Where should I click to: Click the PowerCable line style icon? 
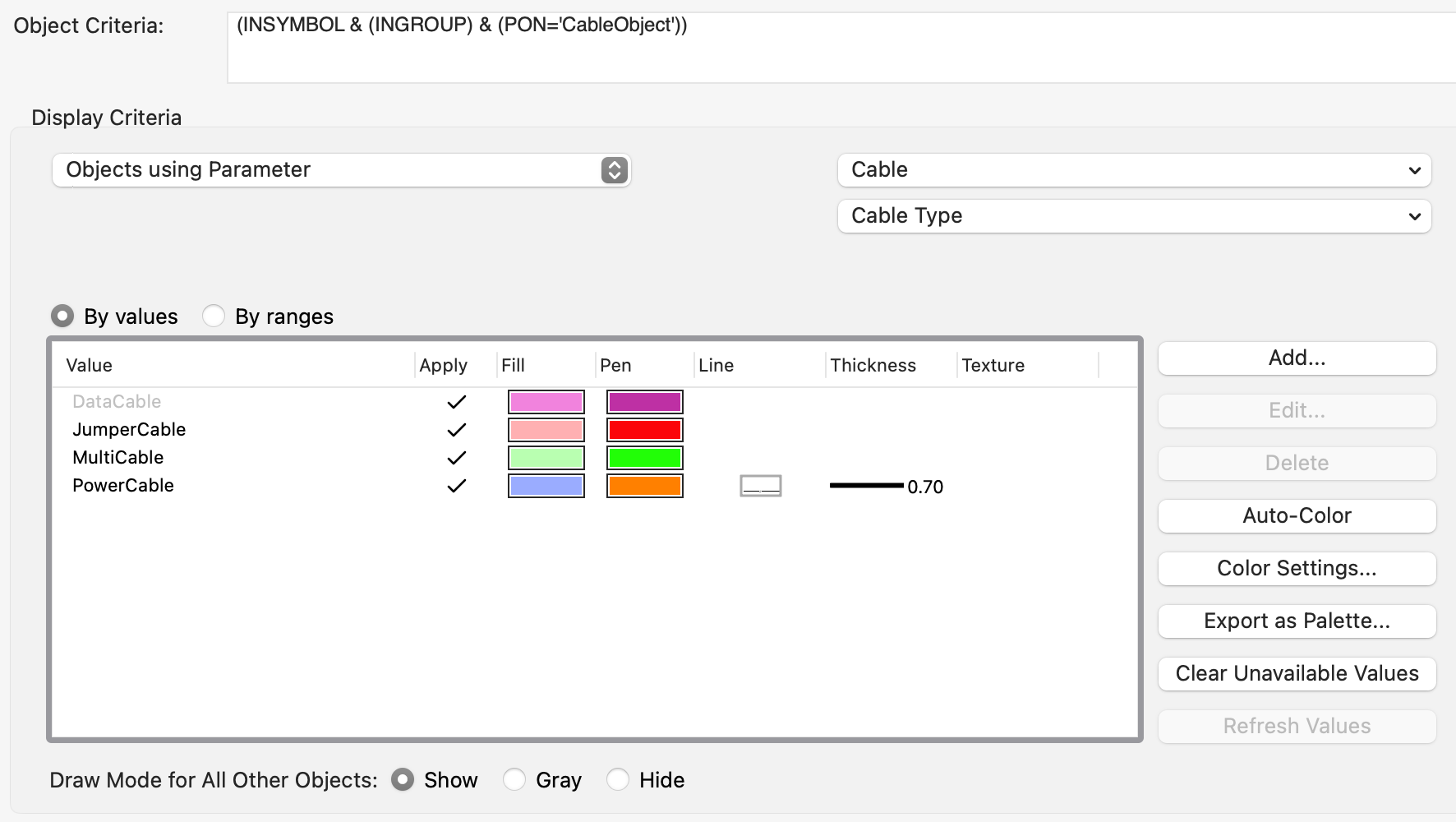coord(760,486)
